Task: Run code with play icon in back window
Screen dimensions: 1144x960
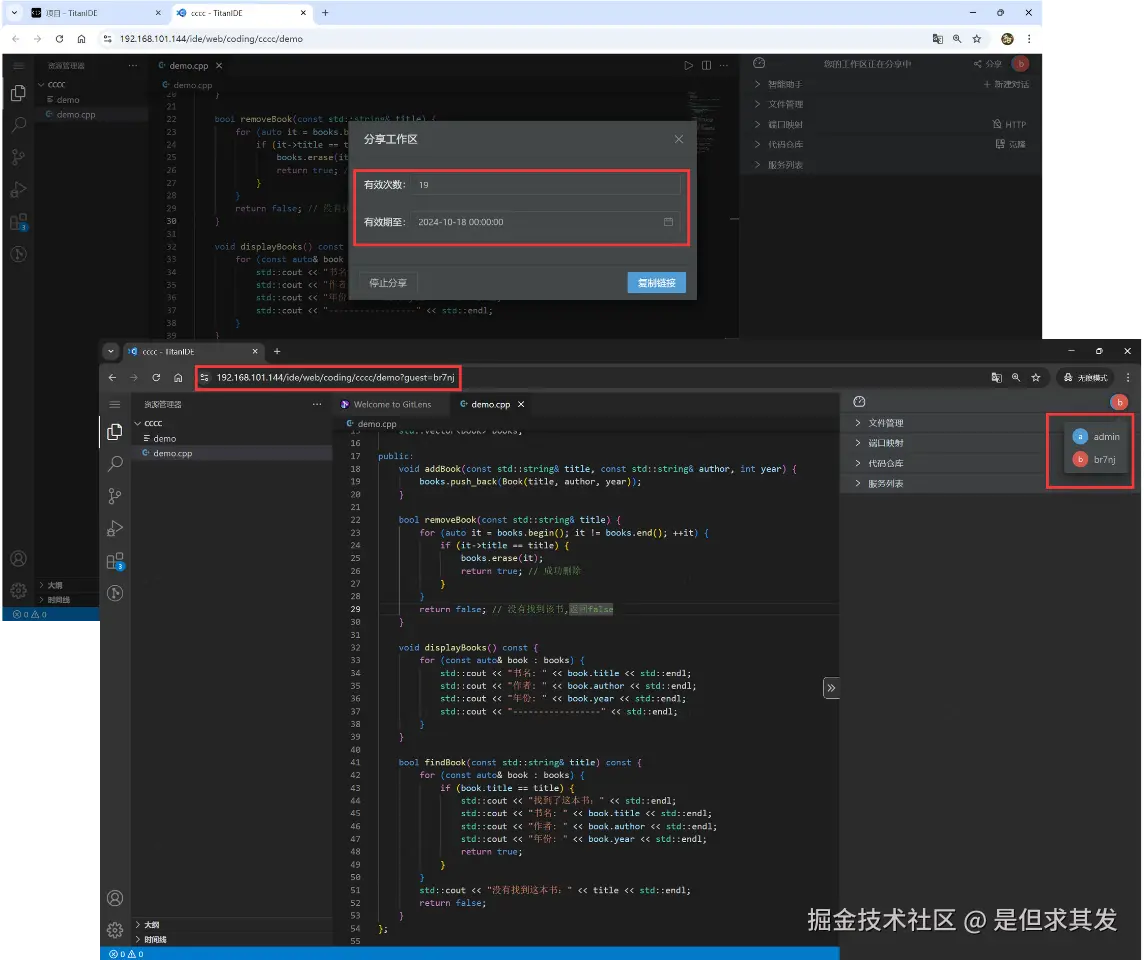Action: (x=688, y=66)
